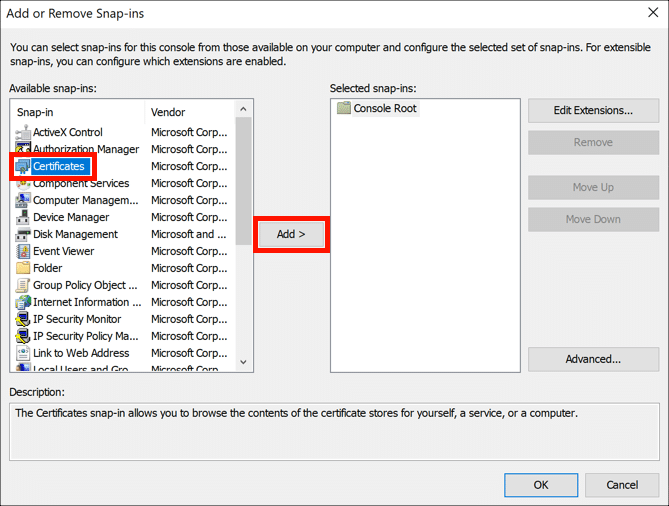Select the IP Security Monitor icon
Screen dimensions: 669x506
click(24, 319)
